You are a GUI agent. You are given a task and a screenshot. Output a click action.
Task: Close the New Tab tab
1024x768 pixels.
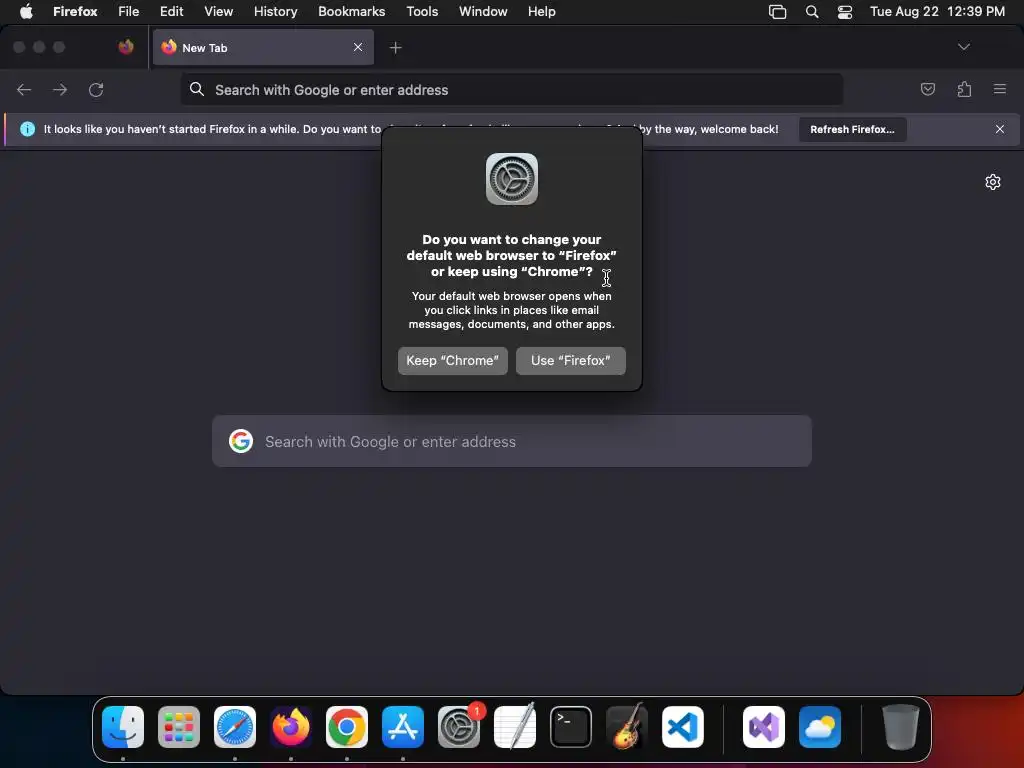(358, 47)
